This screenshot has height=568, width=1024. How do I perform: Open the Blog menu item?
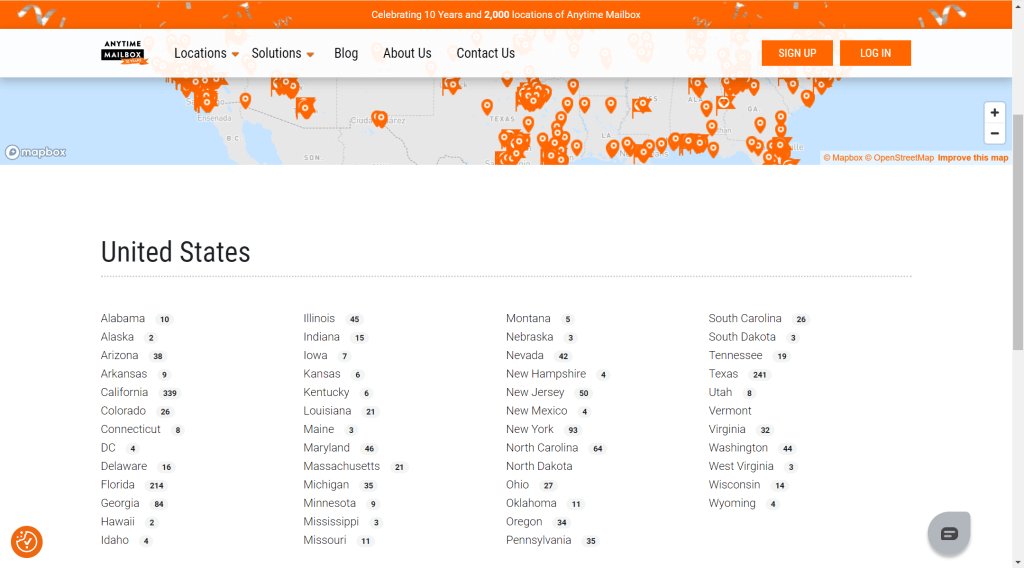[x=346, y=53]
